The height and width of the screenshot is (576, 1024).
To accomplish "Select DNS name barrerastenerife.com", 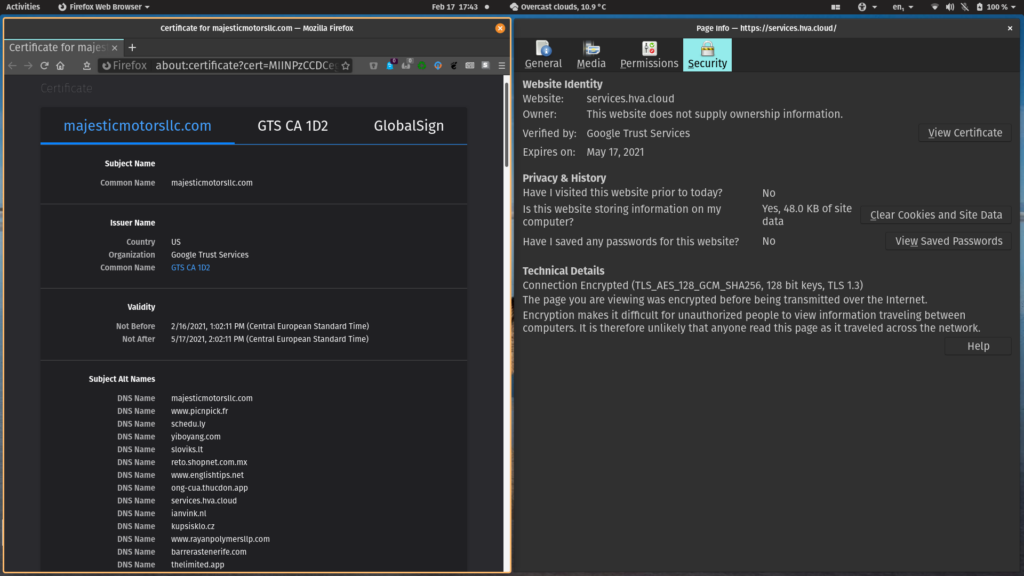I will pyautogui.click(x=209, y=552).
